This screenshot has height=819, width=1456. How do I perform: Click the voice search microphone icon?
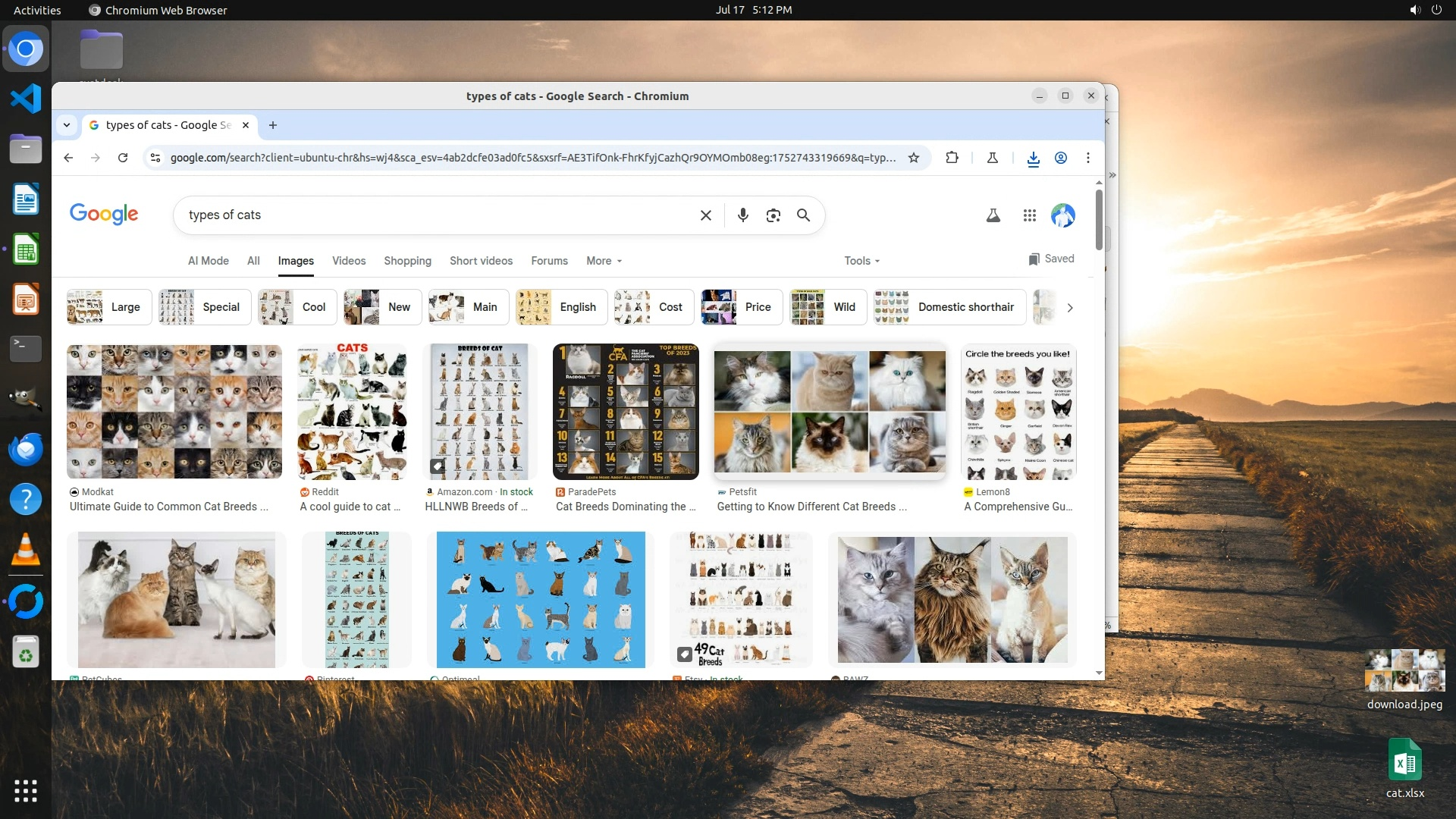click(742, 215)
